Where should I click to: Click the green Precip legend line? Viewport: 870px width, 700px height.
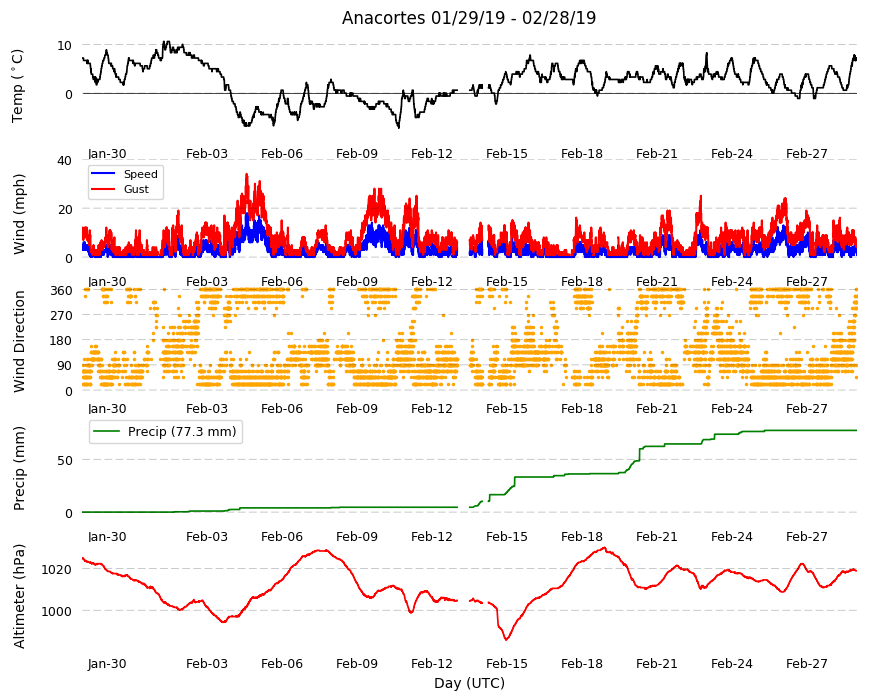coord(107,432)
